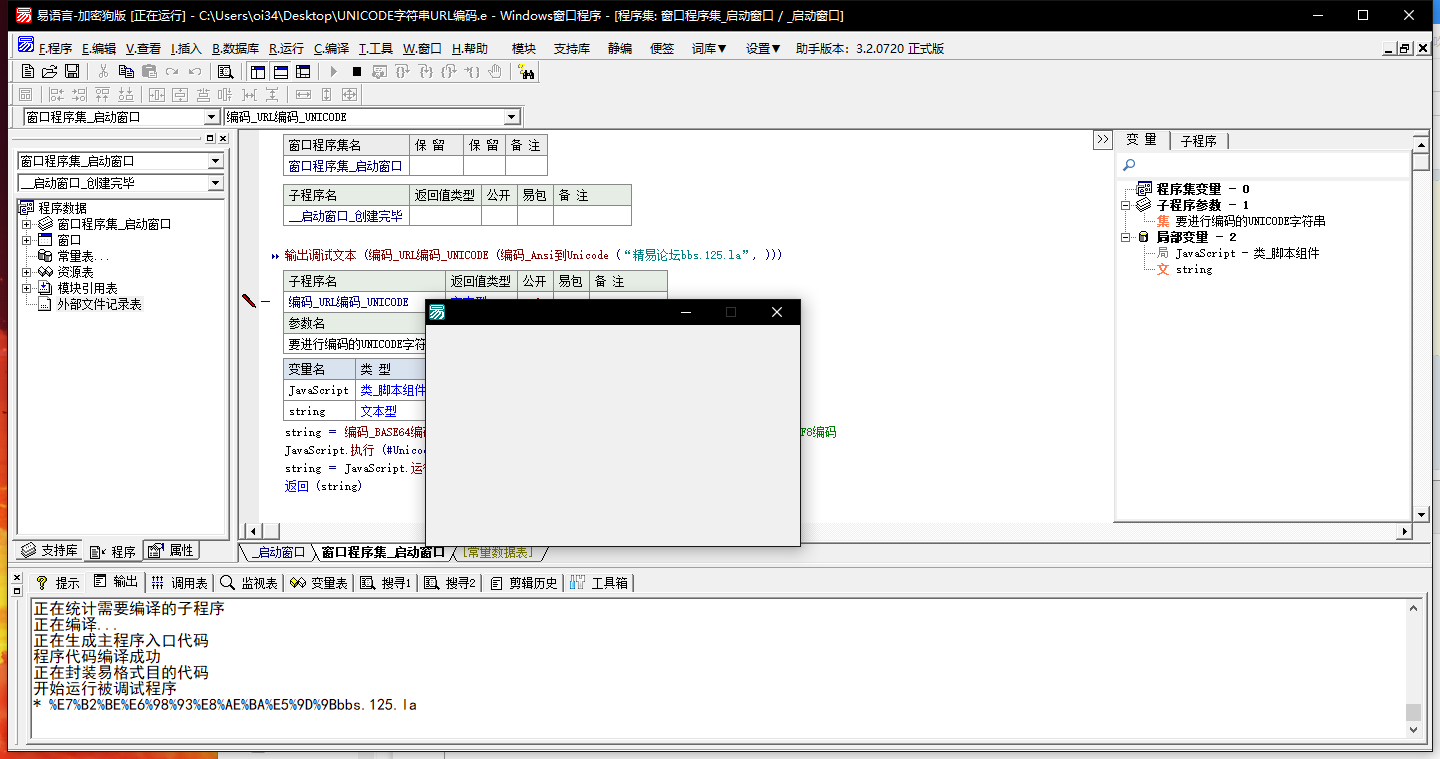Image resolution: width=1440 pixels, height=759 pixels.
Task: Expand the 窗口 tree node
Action: click(26, 240)
